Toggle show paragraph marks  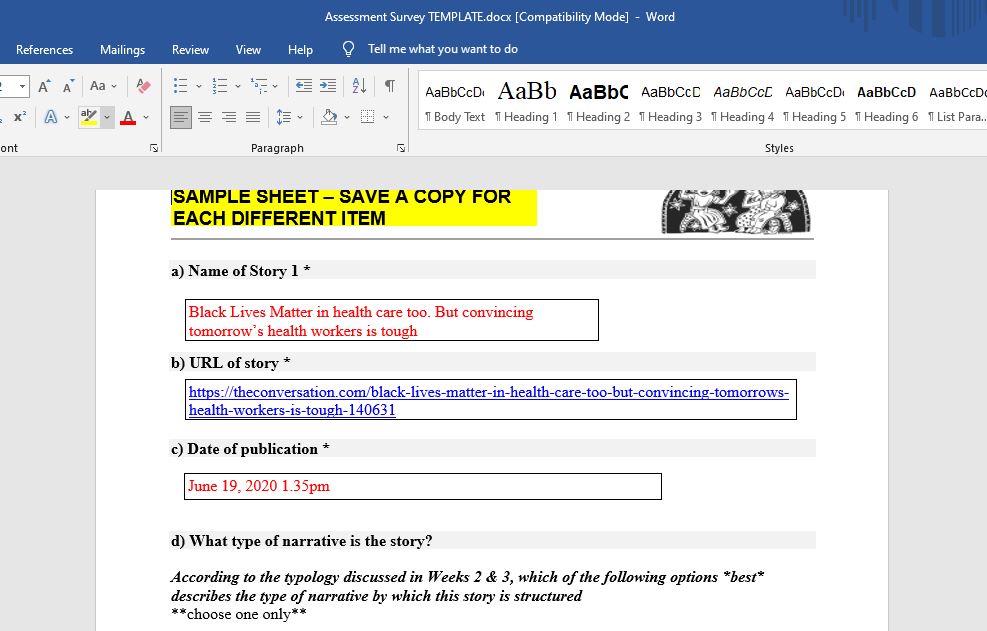pyautogui.click(x=390, y=86)
